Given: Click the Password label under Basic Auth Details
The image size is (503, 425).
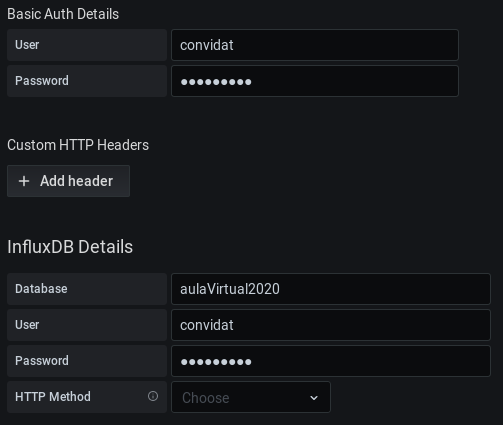Looking at the screenshot, I should click(42, 81).
